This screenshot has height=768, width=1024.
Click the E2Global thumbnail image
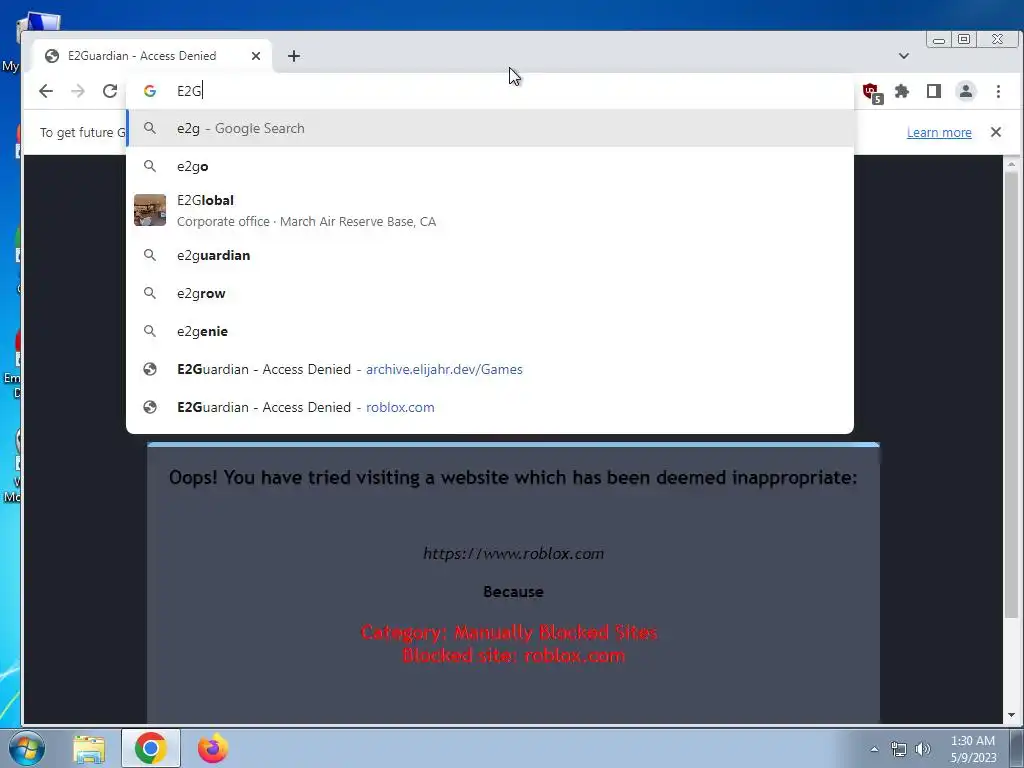[x=150, y=210]
